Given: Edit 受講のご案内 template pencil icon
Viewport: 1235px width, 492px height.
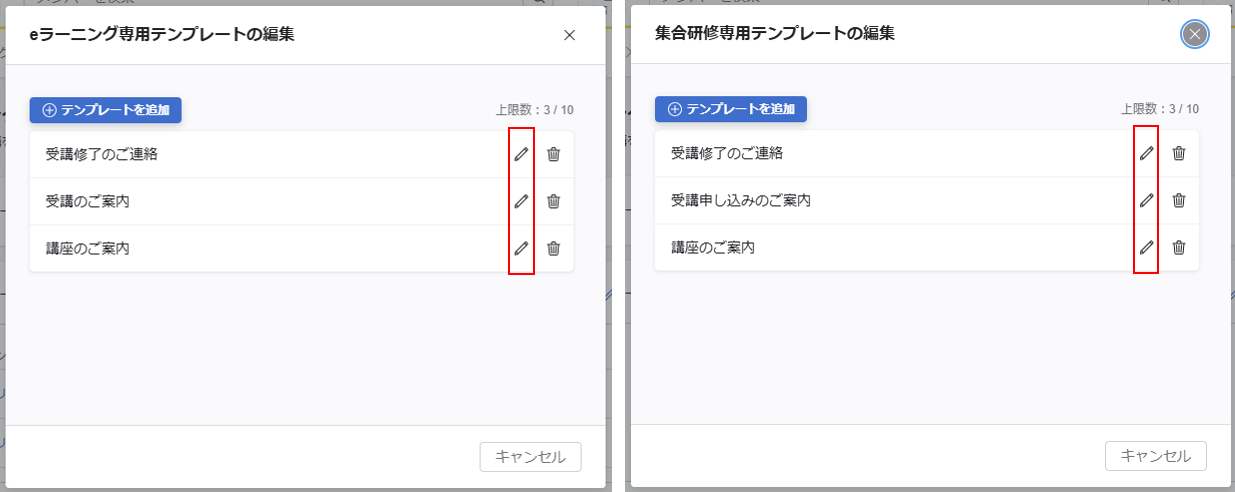Looking at the screenshot, I should pos(521,201).
